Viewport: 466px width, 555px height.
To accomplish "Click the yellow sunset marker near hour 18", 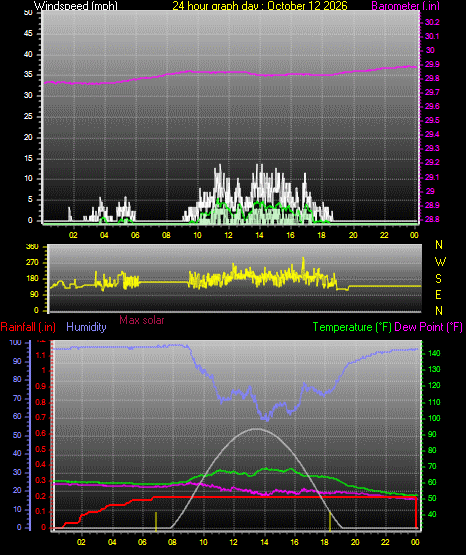I will point(330,521).
